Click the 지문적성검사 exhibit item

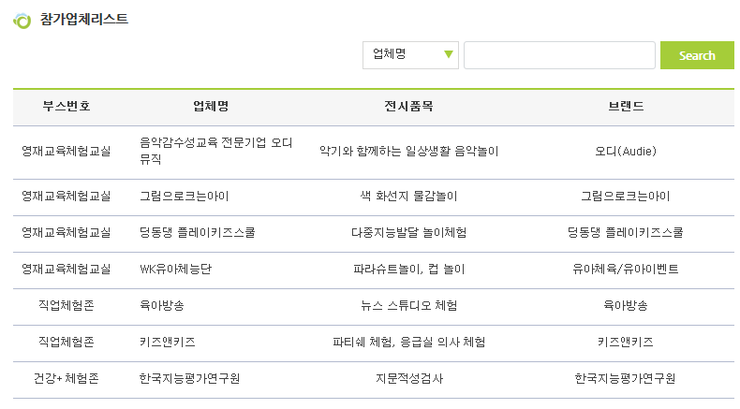point(409,378)
